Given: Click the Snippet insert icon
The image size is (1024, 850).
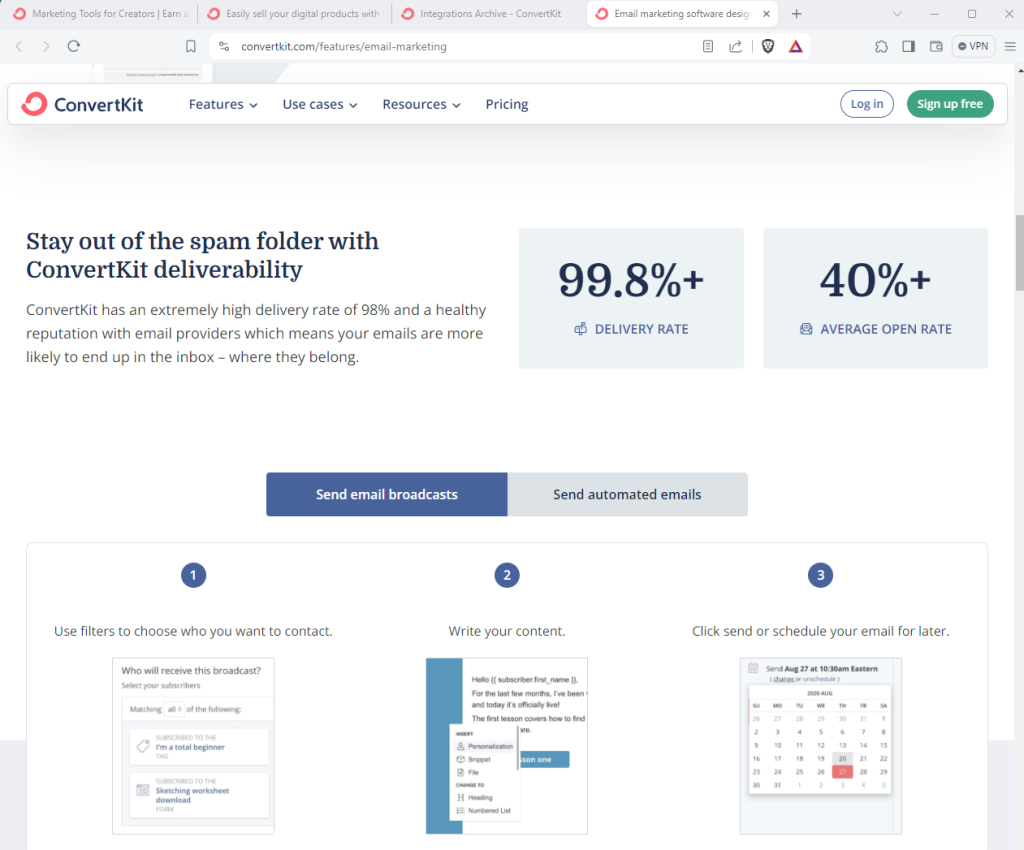Looking at the screenshot, I should (x=460, y=759).
